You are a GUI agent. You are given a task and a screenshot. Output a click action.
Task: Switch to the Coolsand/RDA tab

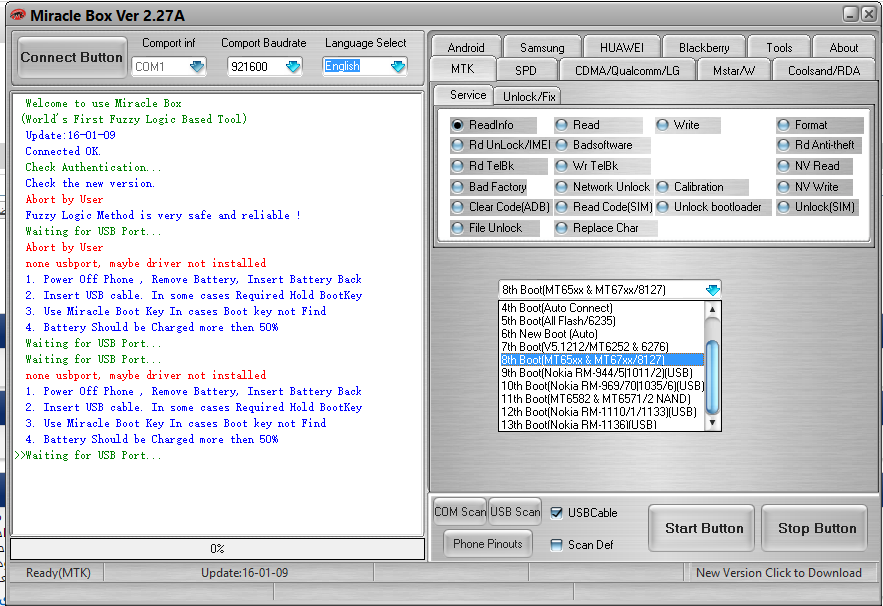(x=823, y=70)
